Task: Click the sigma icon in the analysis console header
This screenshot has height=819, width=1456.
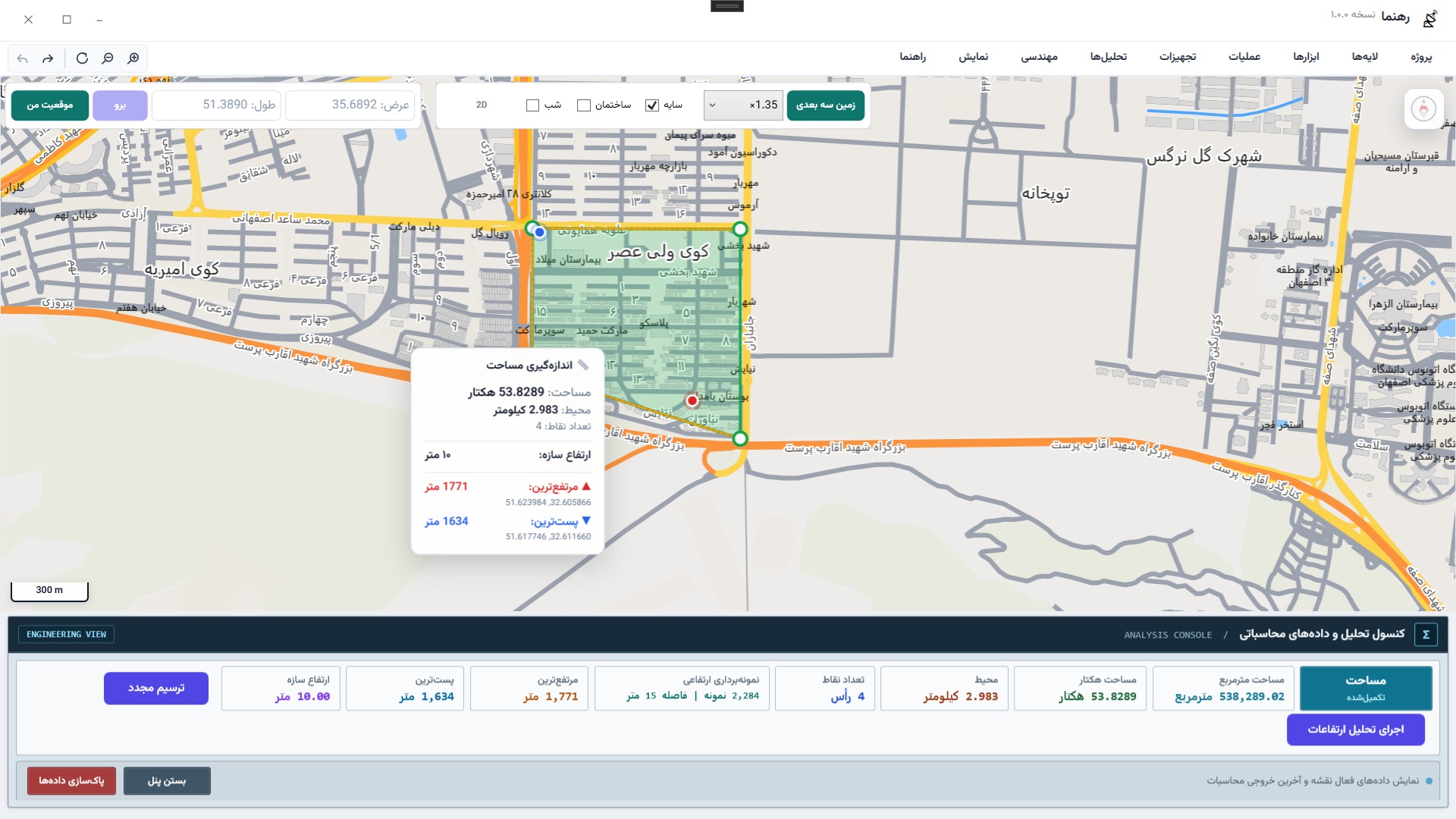Action: [x=1426, y=635]
